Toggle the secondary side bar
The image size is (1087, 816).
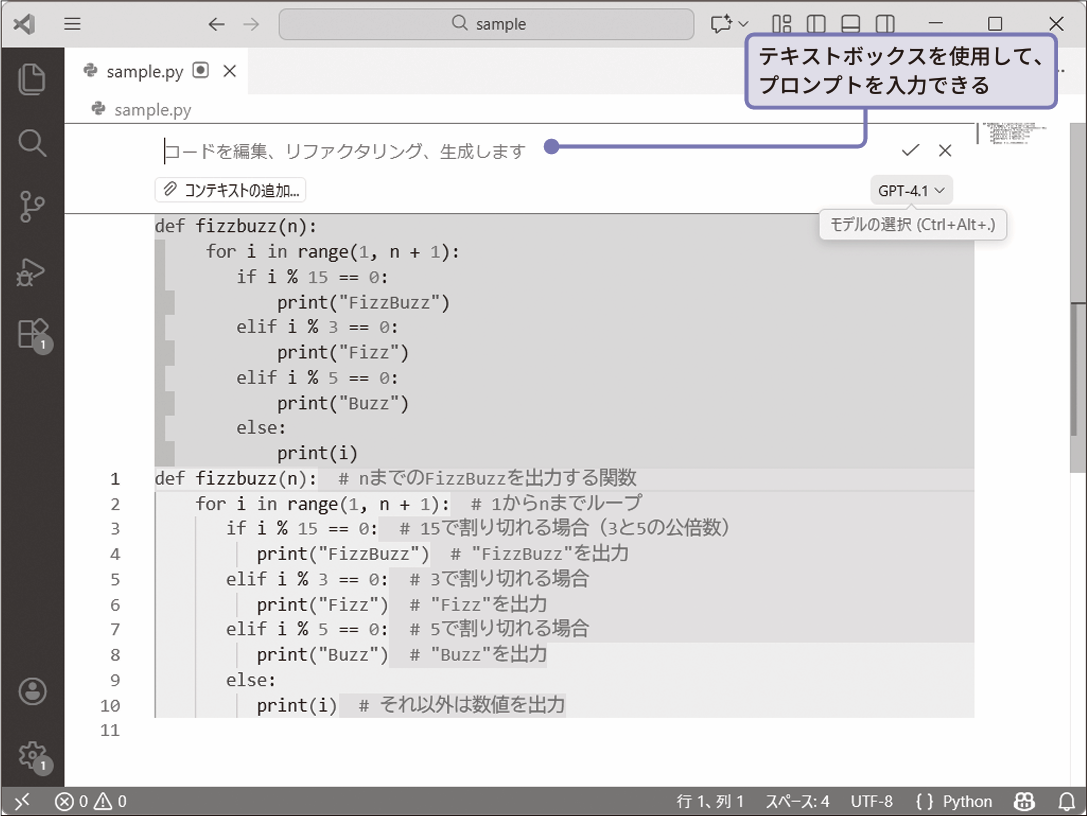[x=885, y=24]
